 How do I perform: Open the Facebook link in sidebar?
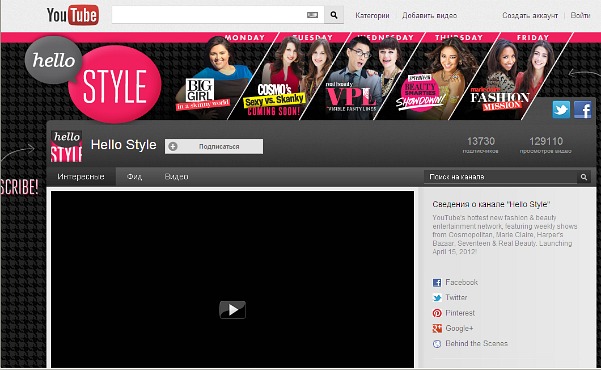(x=461, y=282)
